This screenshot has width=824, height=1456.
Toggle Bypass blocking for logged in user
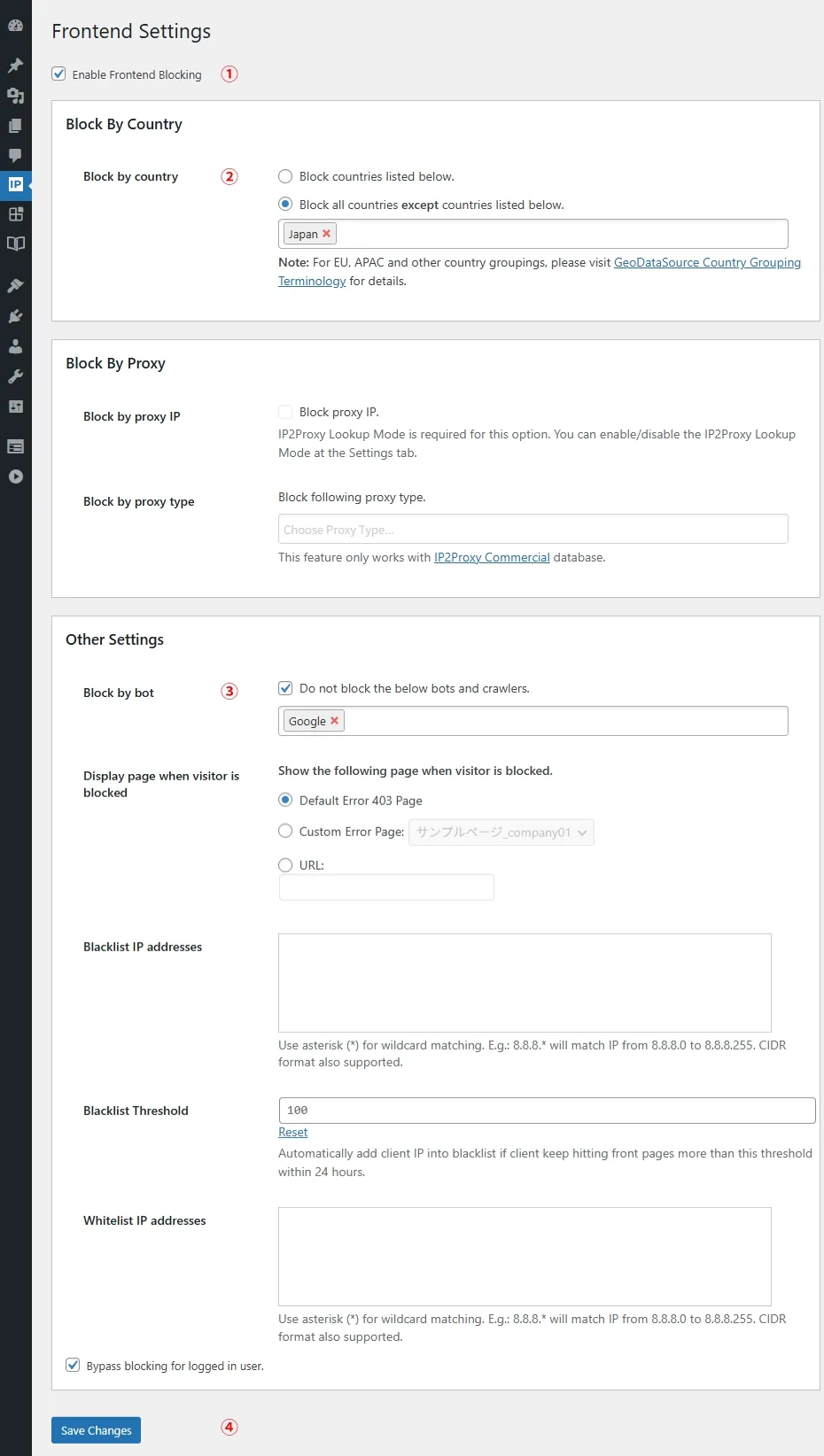pos(73,1365)
